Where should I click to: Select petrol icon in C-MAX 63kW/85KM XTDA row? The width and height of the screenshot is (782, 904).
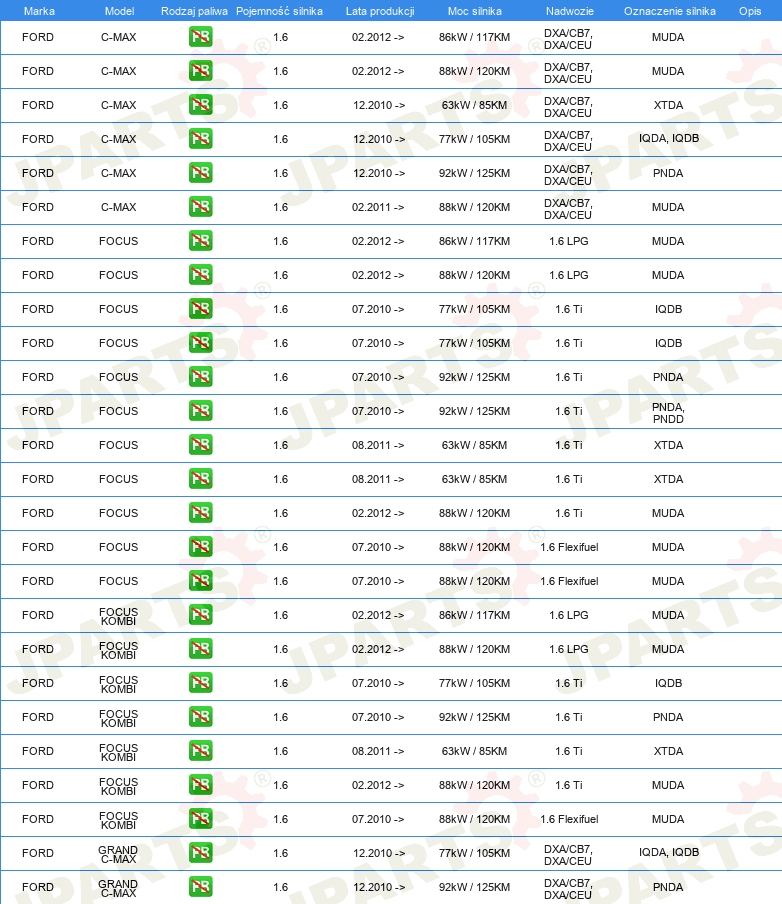(201, 105)
